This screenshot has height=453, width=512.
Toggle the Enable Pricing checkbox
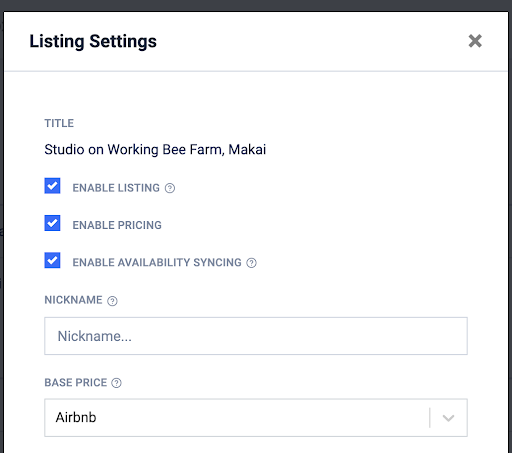pyautogui.click(x=52, y=223)
